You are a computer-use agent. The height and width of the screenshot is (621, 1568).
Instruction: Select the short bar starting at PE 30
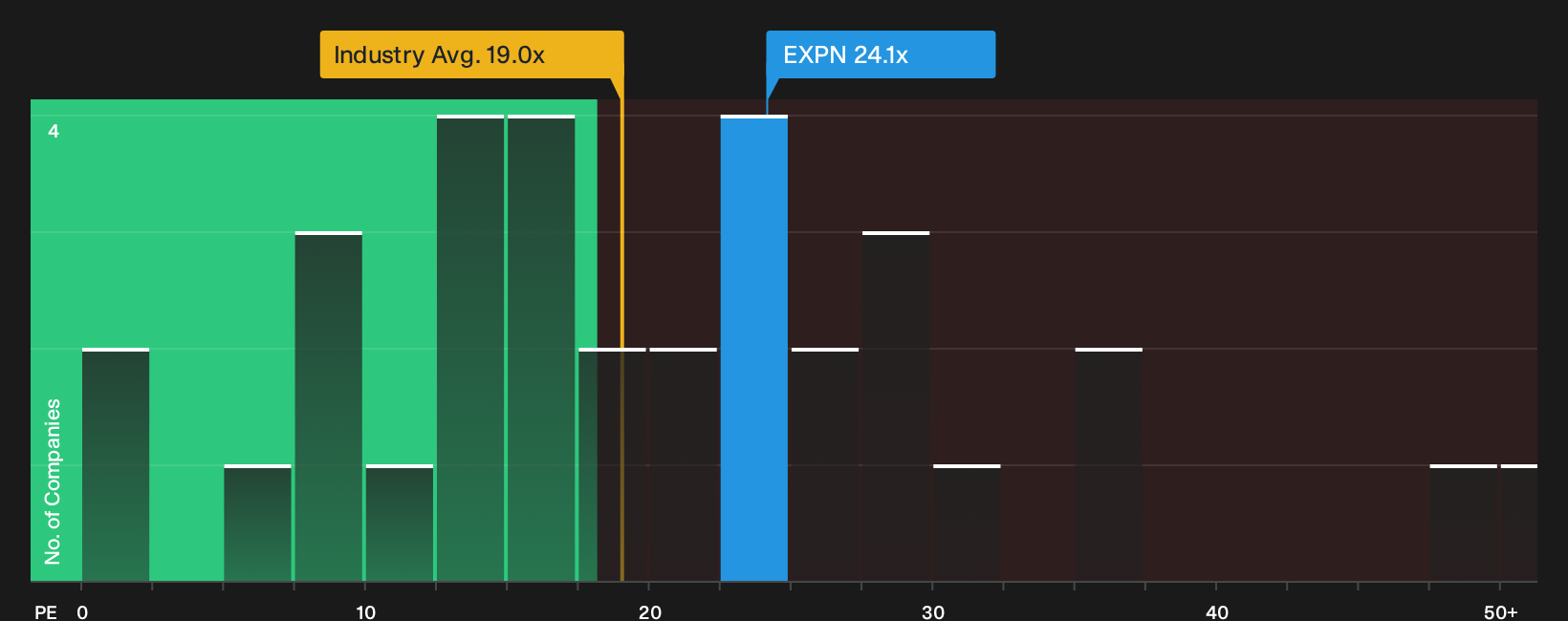(967, 524)
